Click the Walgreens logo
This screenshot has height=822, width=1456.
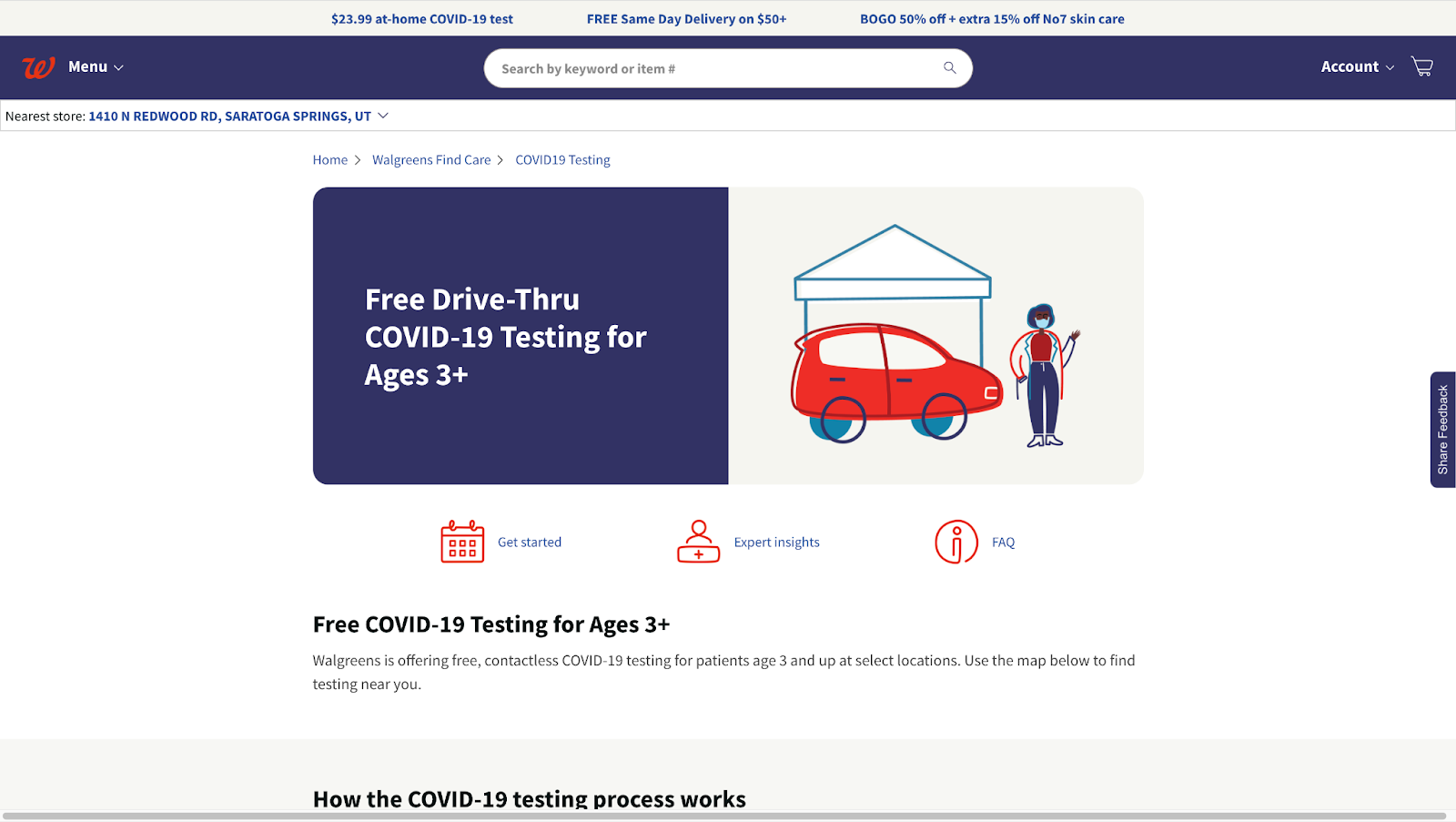click(x=38, y=67)
